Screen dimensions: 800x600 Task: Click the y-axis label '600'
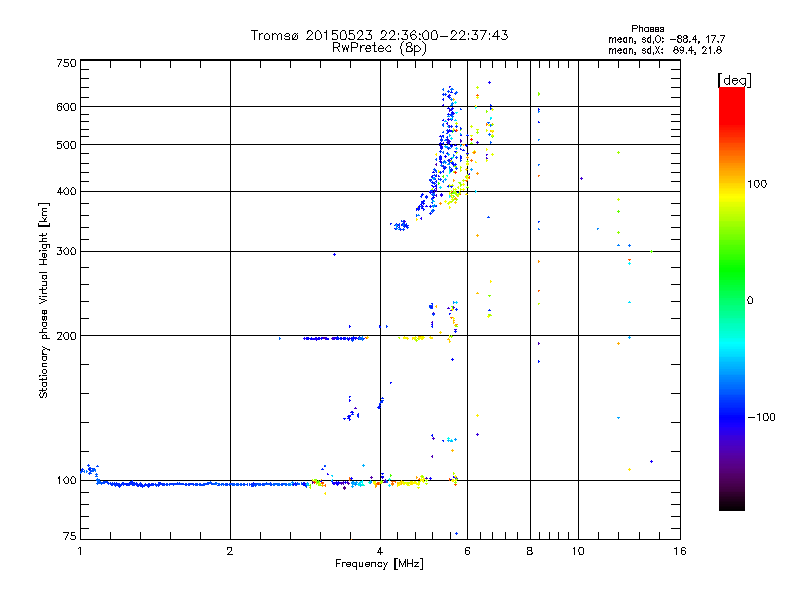tap(66, 107)
